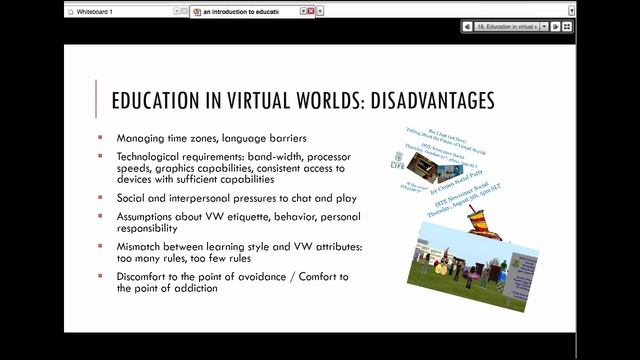Click slide title 'Education in Virtual Worlds: Disadvantages'
The image size is (640, 360).
(x=303, y=100)
